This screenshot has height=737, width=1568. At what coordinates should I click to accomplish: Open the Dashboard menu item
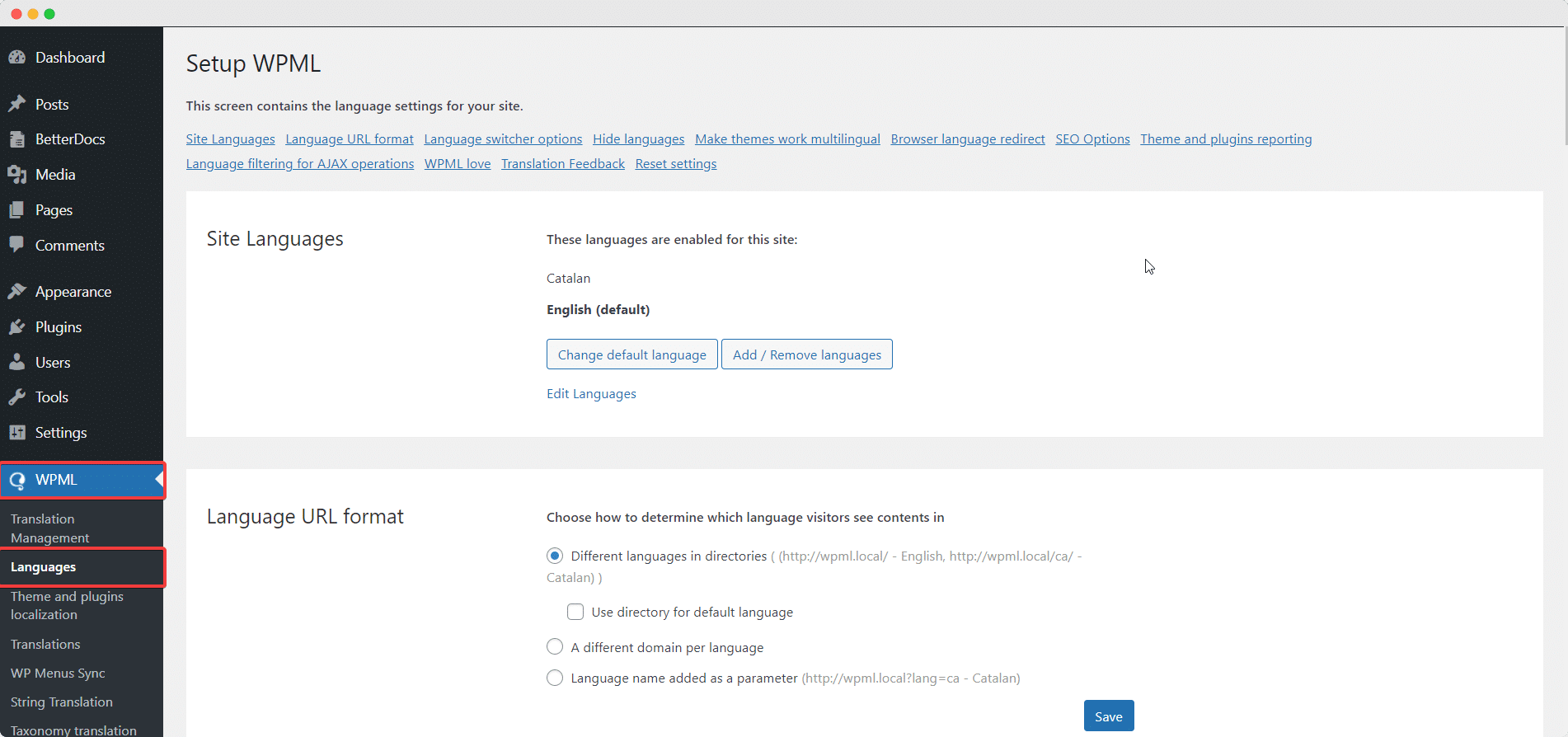[70, 58]
